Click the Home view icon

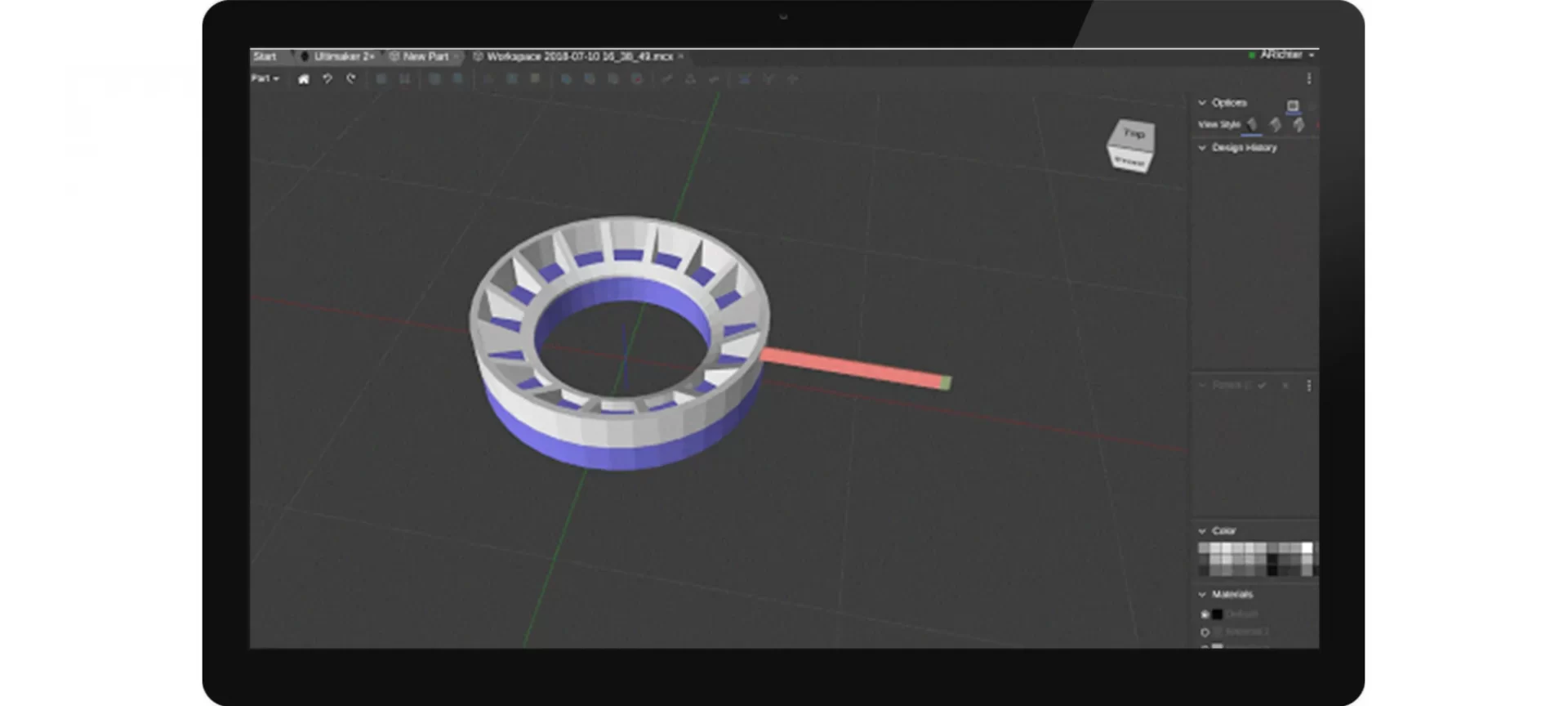coord(304,79)
